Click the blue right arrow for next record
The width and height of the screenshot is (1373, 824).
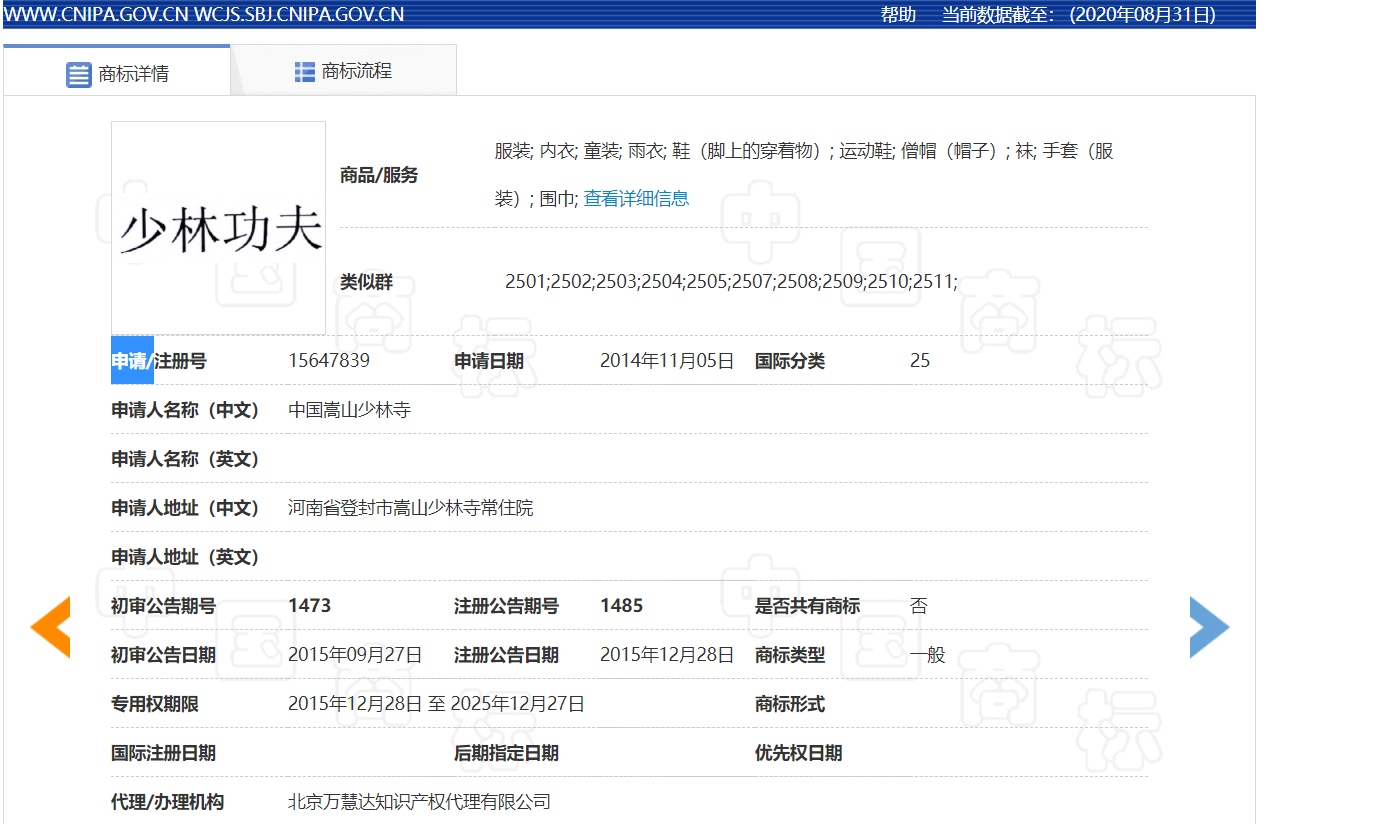click(x=1209, y=627)
